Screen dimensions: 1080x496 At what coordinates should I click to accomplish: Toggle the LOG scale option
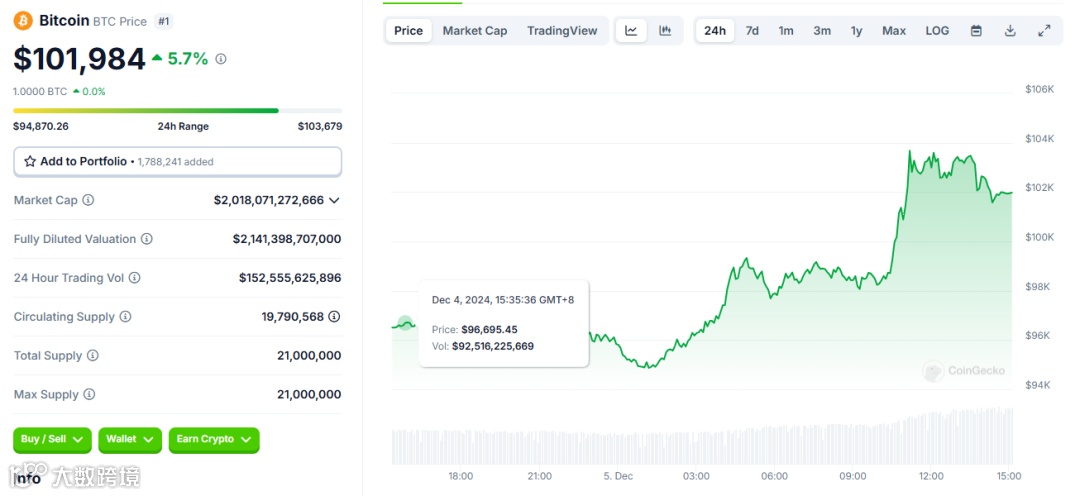pos(937,31)
